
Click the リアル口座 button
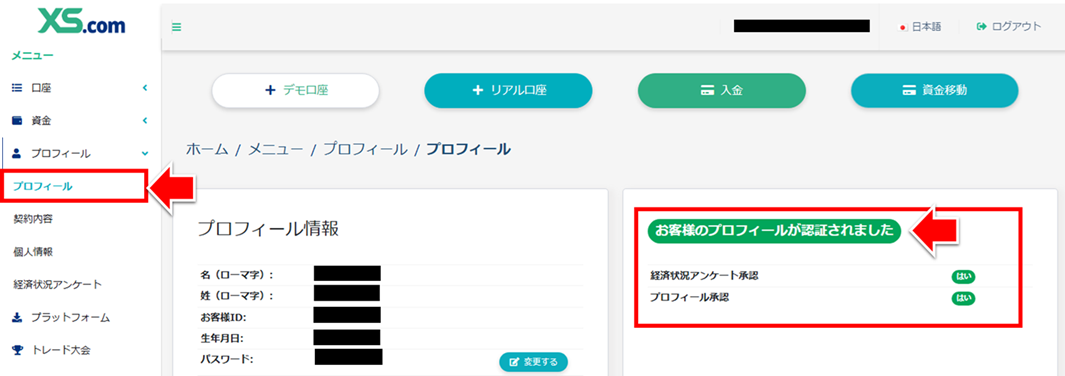pos(509,90)
